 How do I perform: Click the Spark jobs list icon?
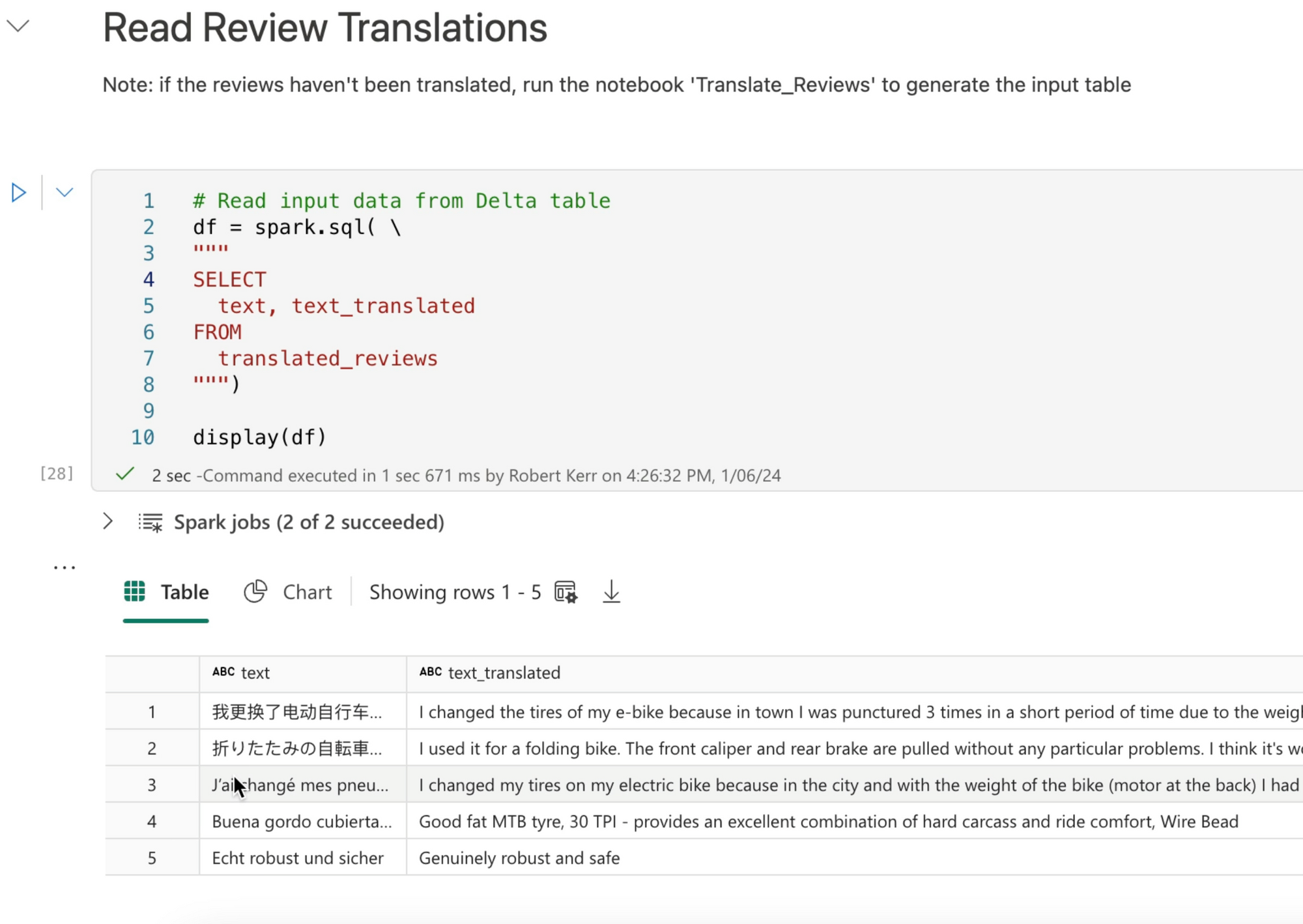(150, 522)
